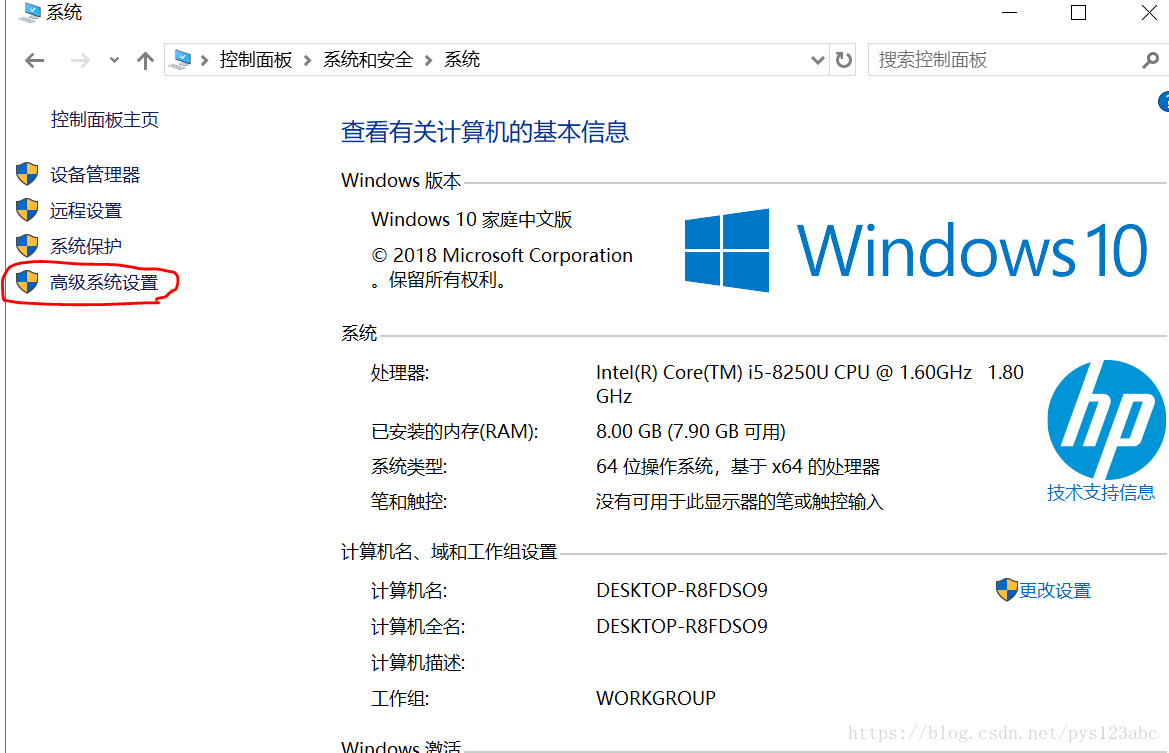Screen dimensions: 1169x753
Task: Select 系统 in the breadcrumb path
Action: (462, 60)
